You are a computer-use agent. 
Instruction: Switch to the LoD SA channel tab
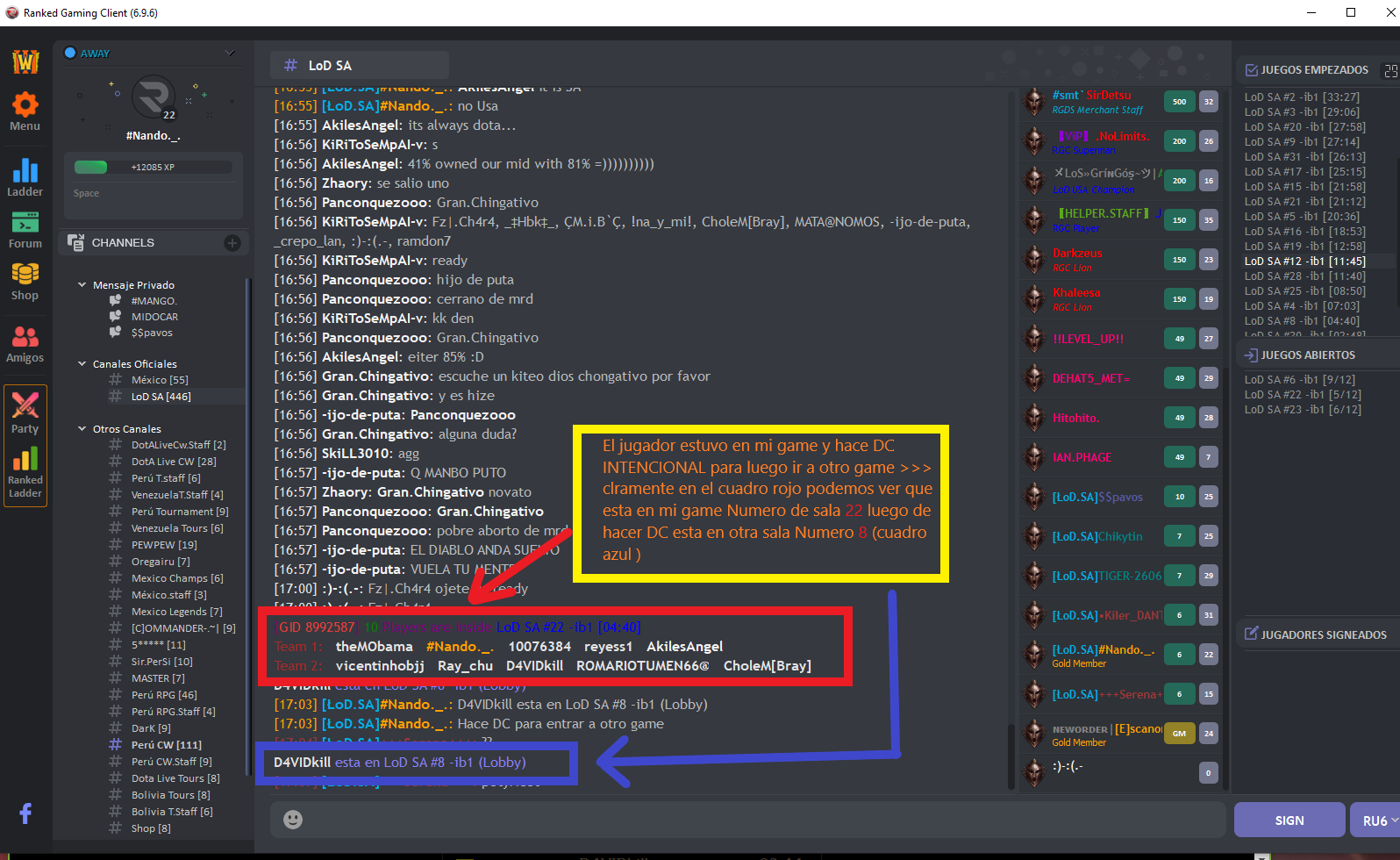[x=360, y=66]
